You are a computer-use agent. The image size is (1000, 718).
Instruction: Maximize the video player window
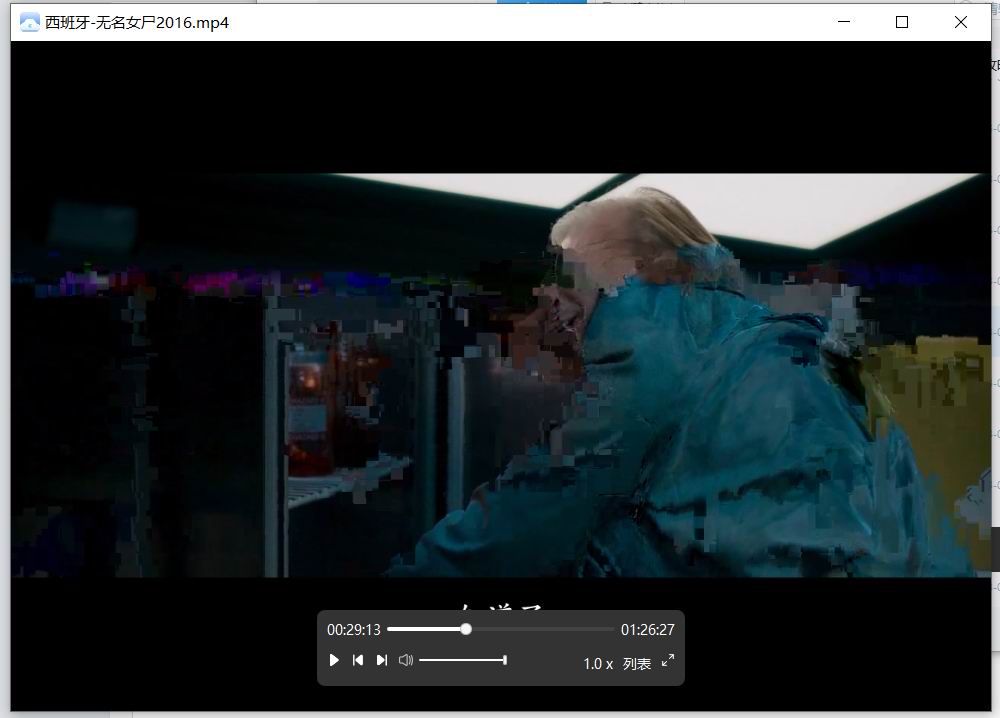902,22
